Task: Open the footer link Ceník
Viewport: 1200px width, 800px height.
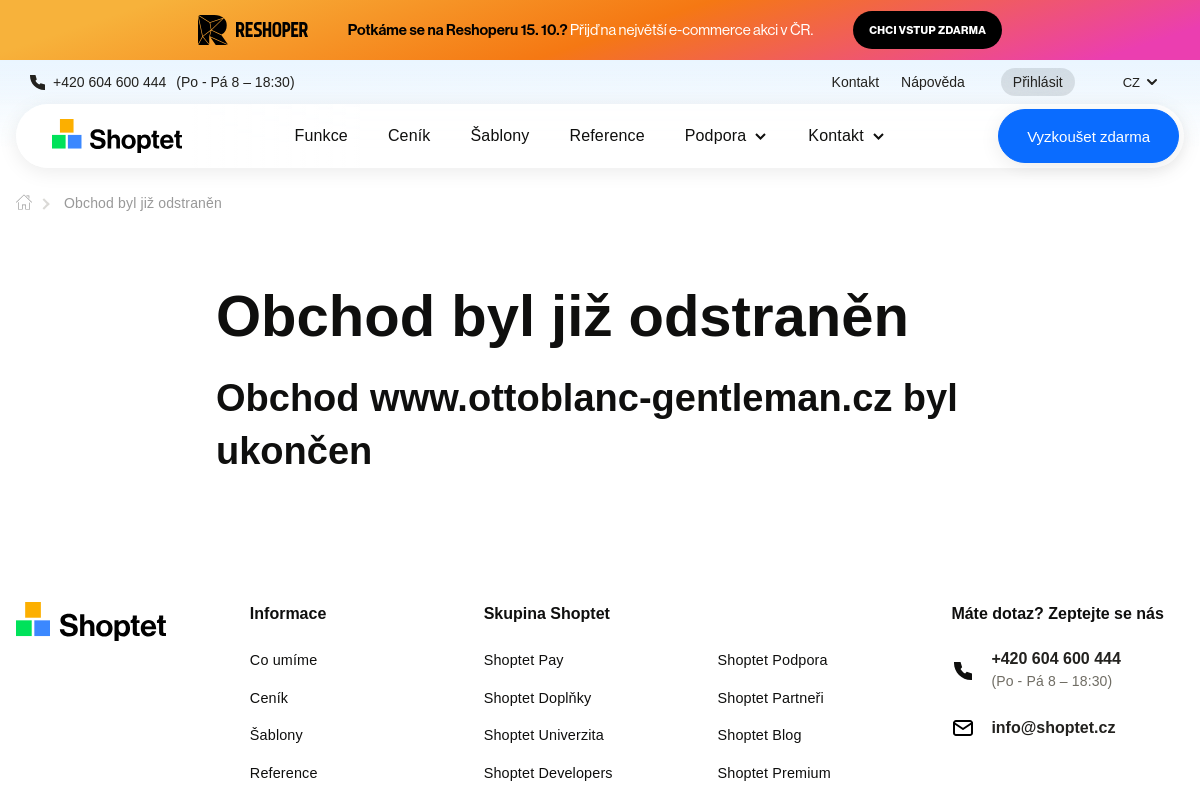Action: click(x=269, y=698)
